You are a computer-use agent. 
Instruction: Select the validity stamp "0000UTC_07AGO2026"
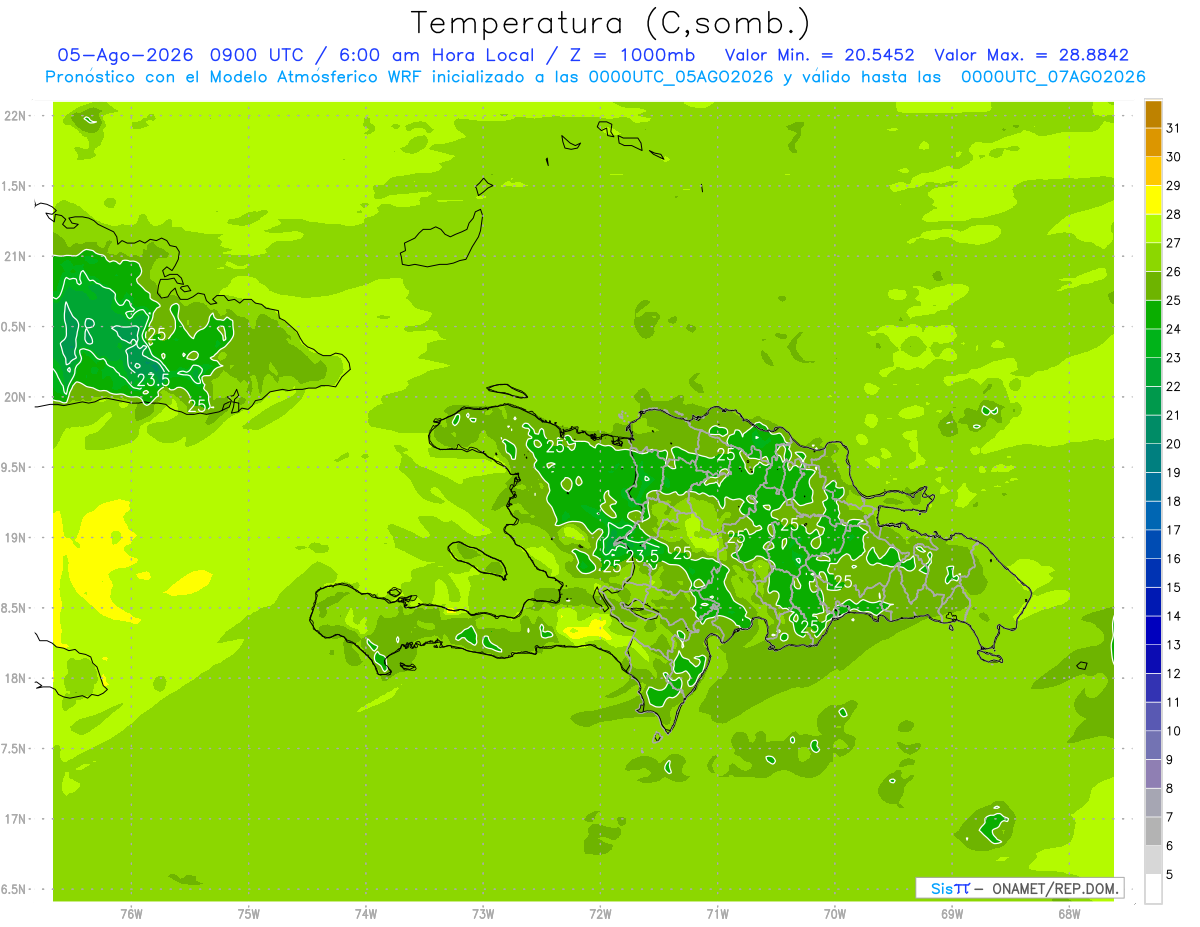[x=1053, y=77]
